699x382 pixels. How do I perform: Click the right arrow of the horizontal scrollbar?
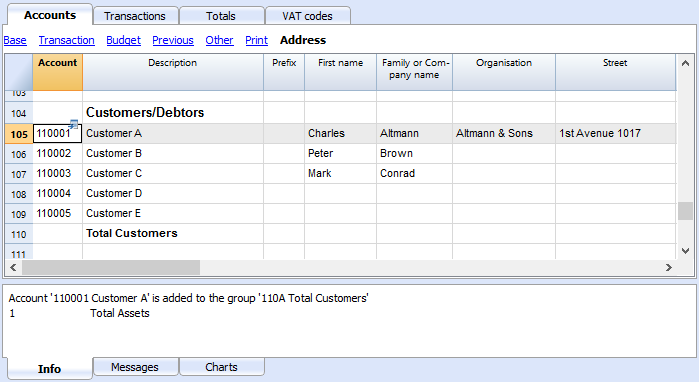pos(669,267)
